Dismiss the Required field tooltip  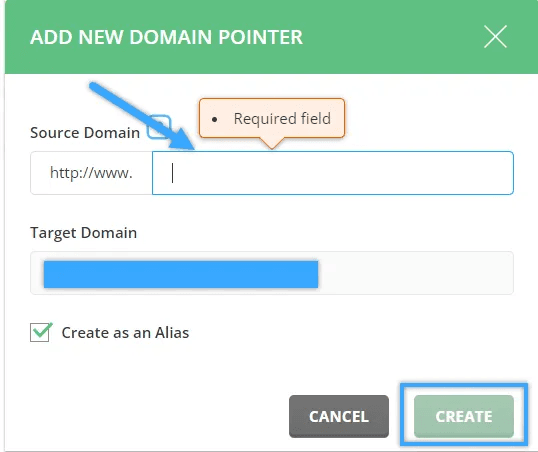(x=272, y=118)
